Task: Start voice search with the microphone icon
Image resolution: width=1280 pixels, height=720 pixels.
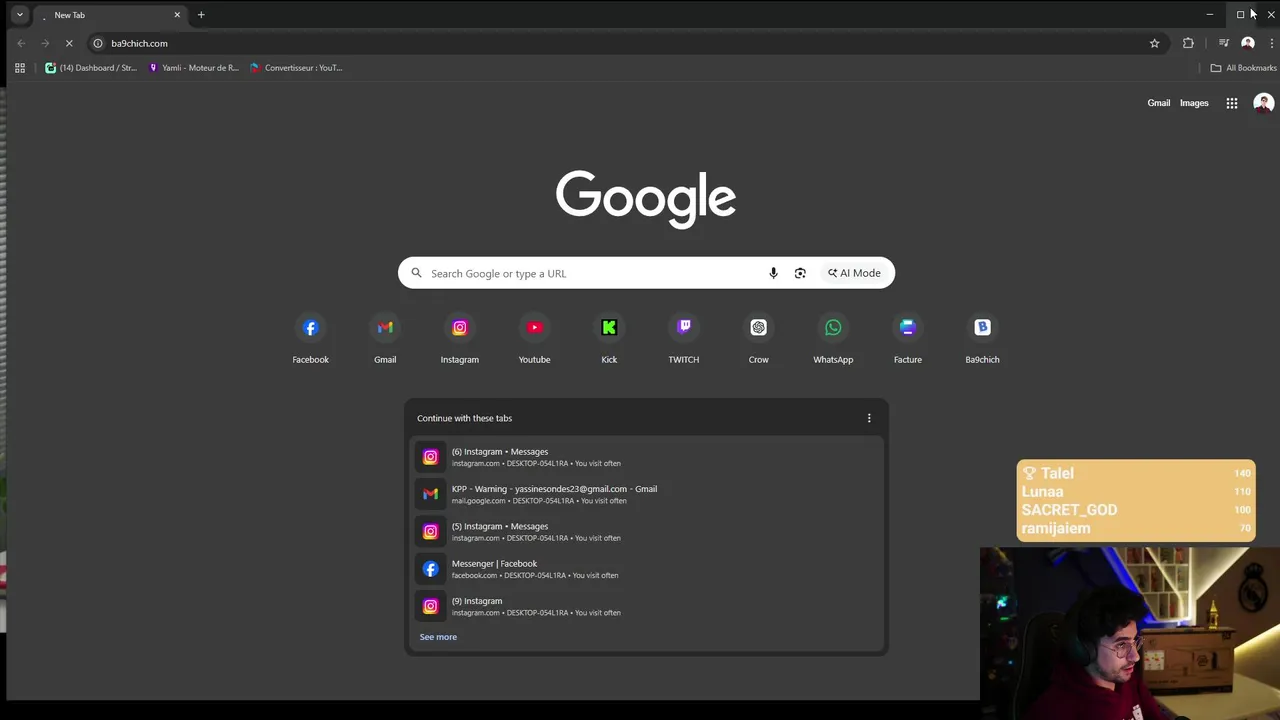Action: coord(773,273)
